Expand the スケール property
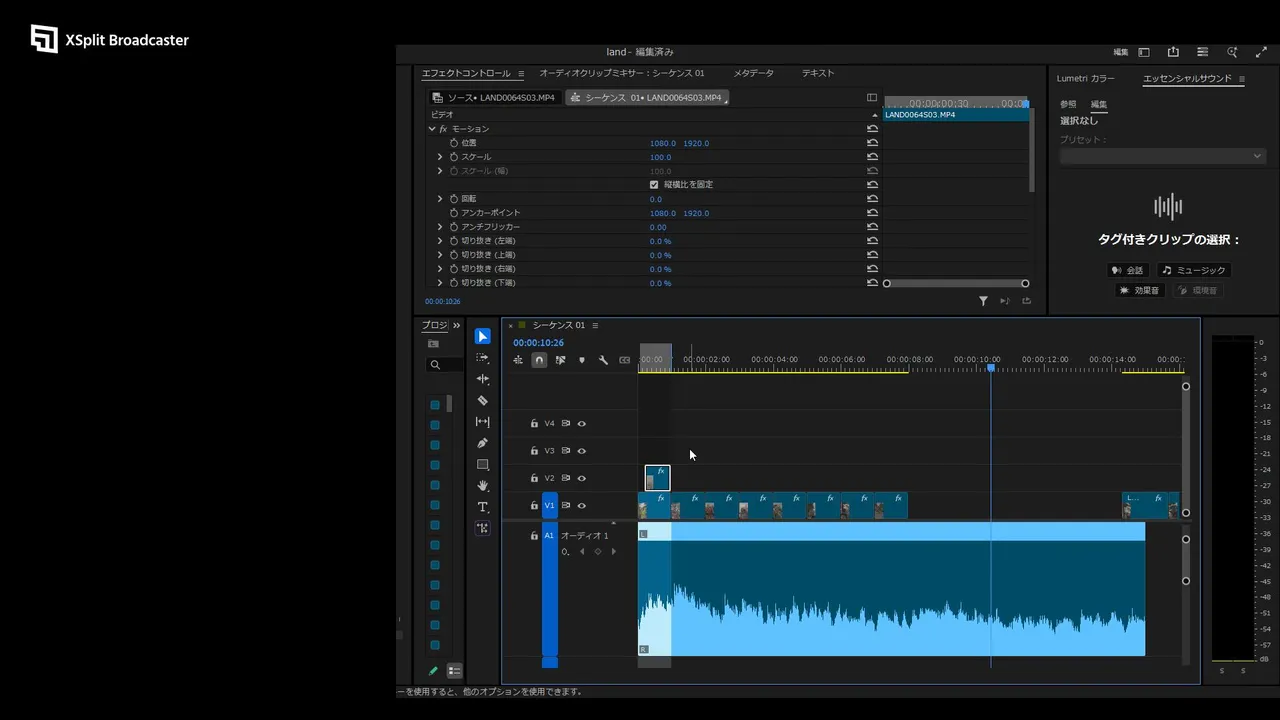1280x720 pixels. pos(440,157)
